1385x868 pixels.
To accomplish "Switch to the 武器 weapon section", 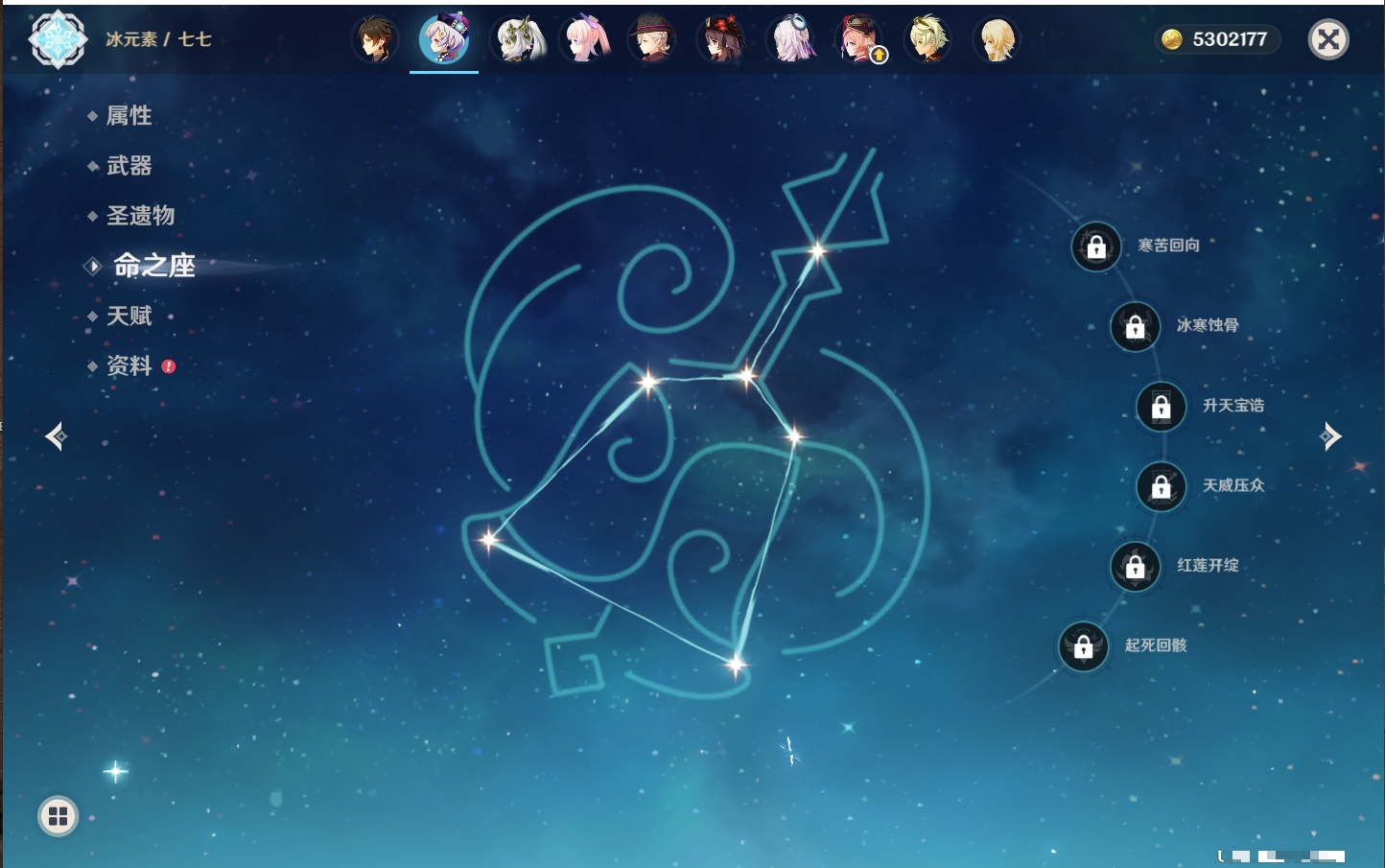I will pos(129,166).
